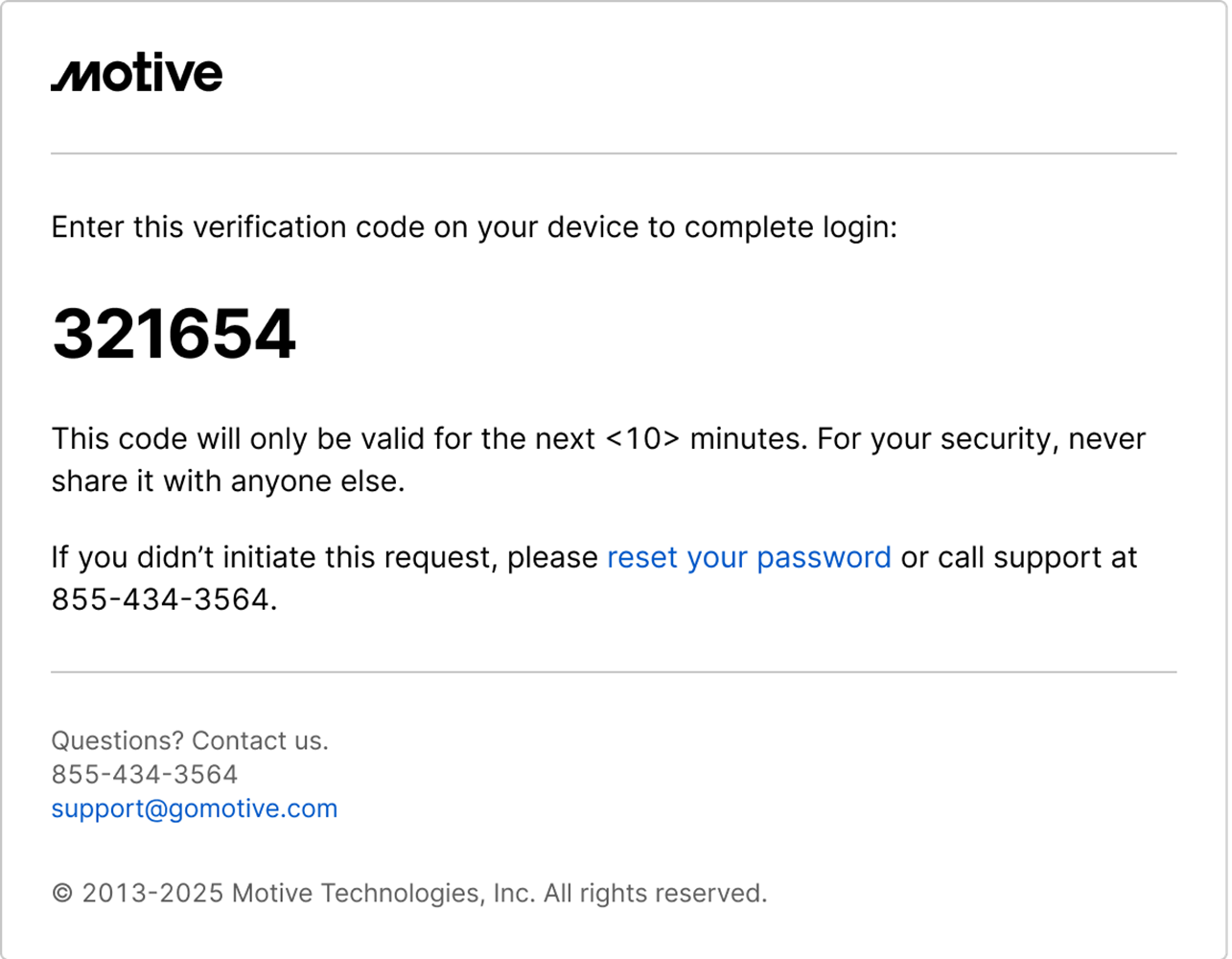Viewport: 1232px width, 959px height.
Task: Click the words 'share it with anyone else'
Action: [x=227, y=481]
